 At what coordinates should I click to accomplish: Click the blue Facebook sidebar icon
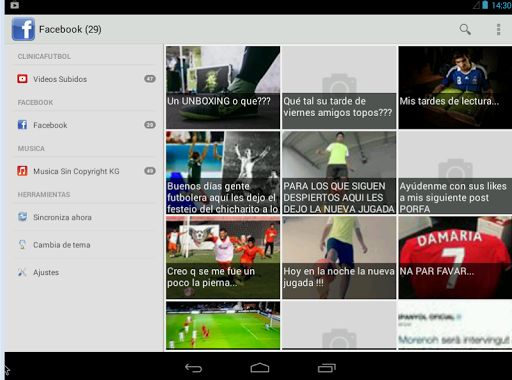(22, 125)
